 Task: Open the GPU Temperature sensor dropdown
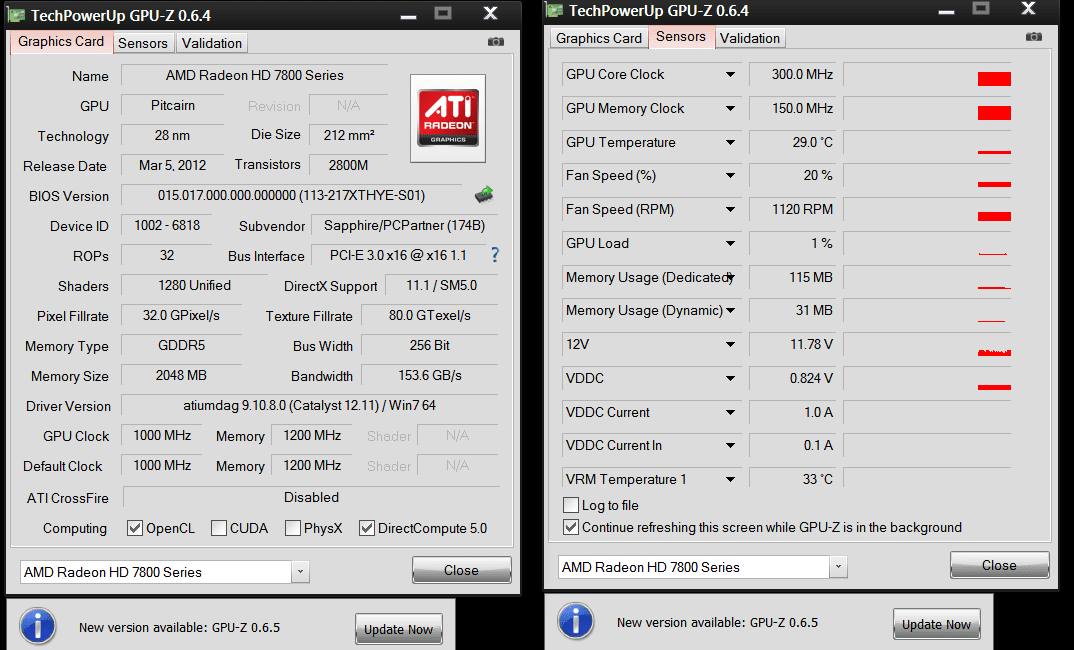[x=730, y=142]
